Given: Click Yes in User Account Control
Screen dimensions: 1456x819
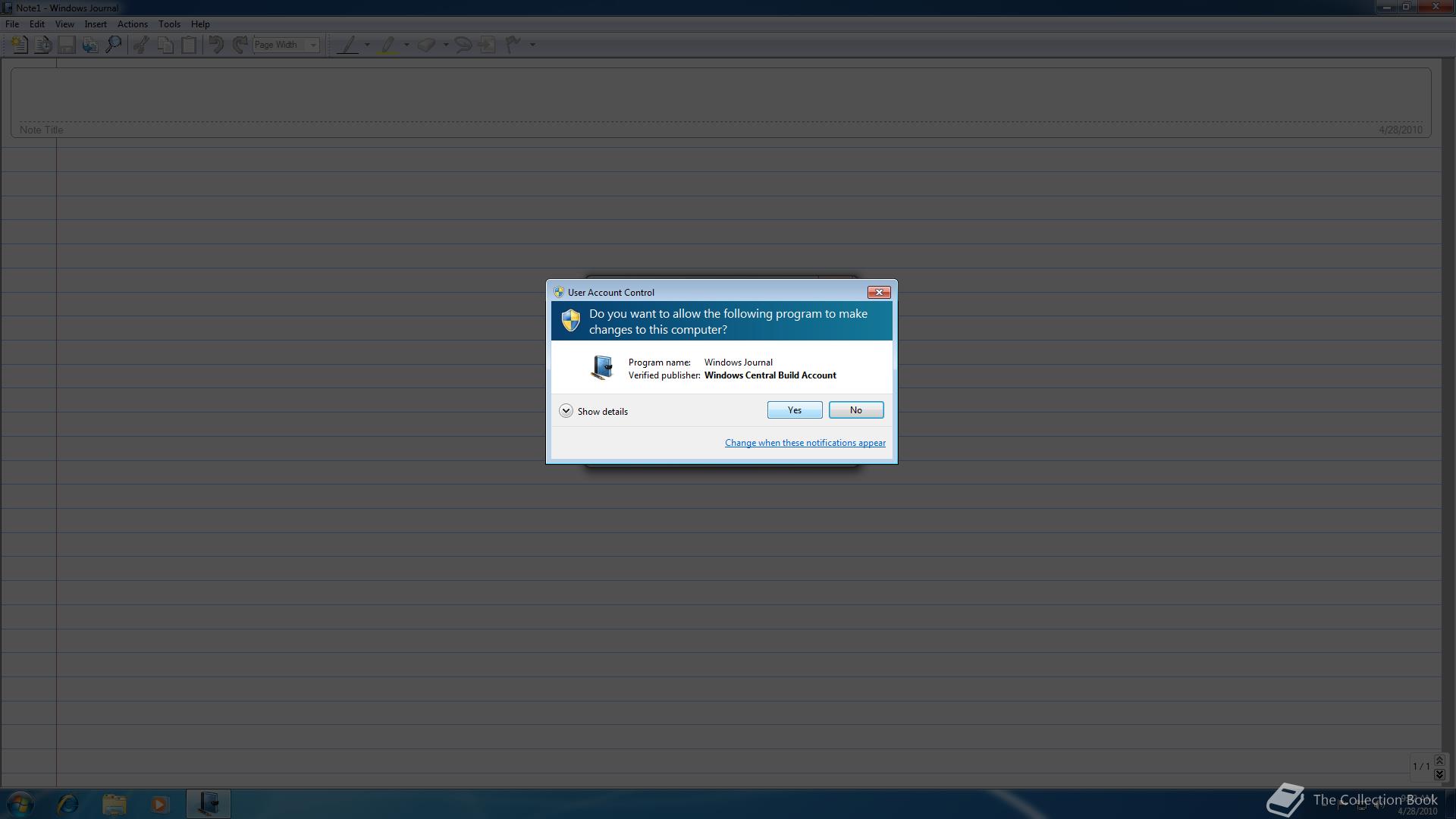Looking at the screenshot, I should click(x=794, y=410).
